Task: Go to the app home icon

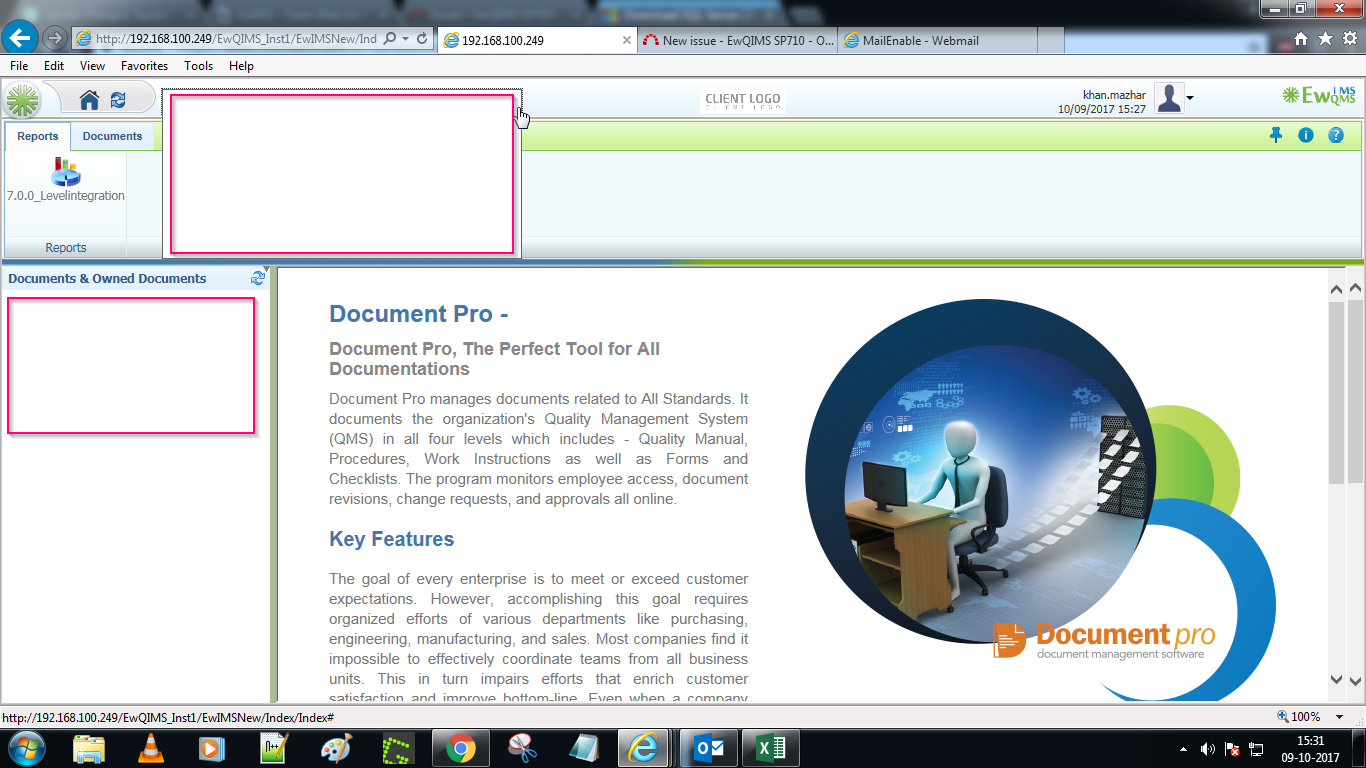Action: pyautogui.click(x=90, y=100)
